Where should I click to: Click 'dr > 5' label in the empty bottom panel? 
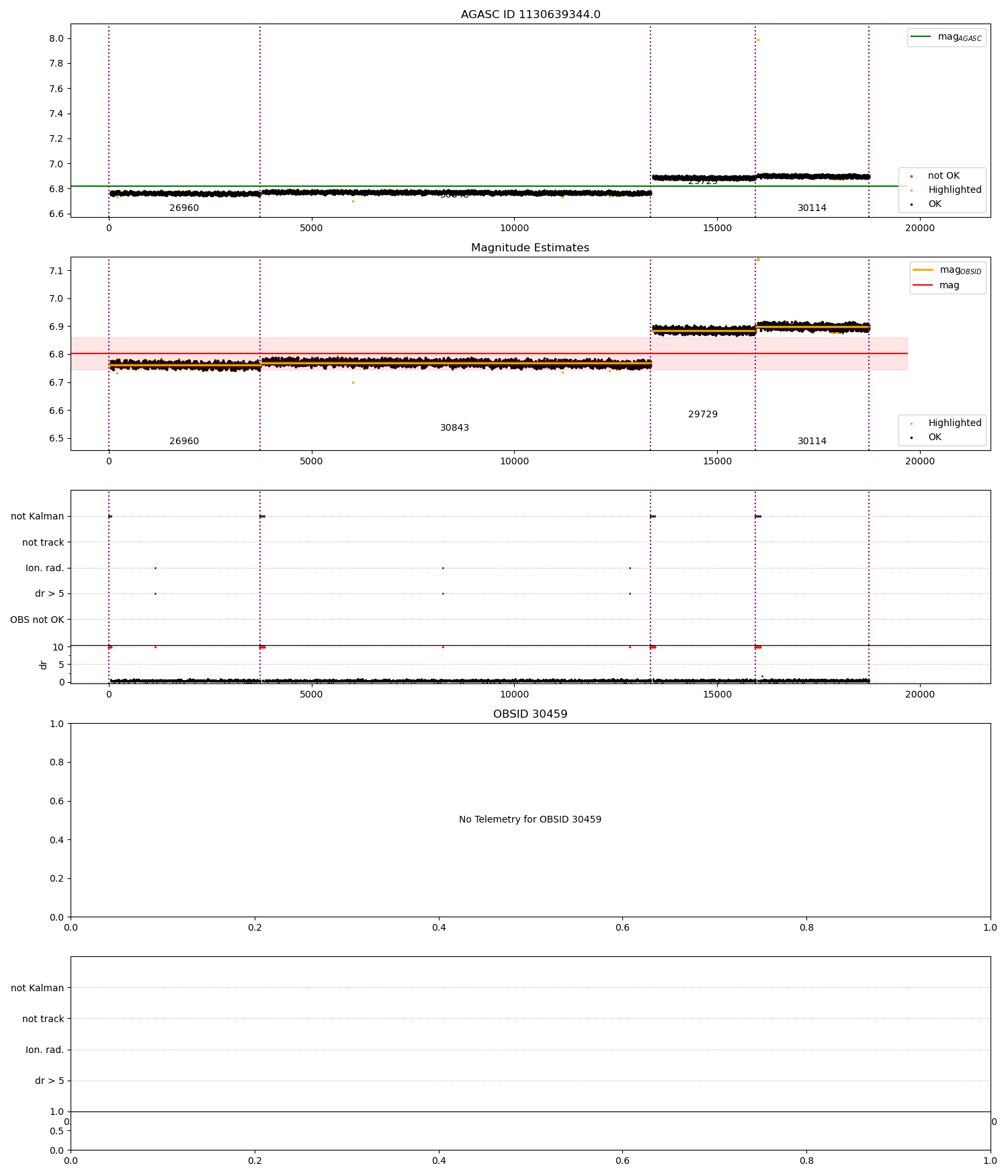(x=50, y=1080)
